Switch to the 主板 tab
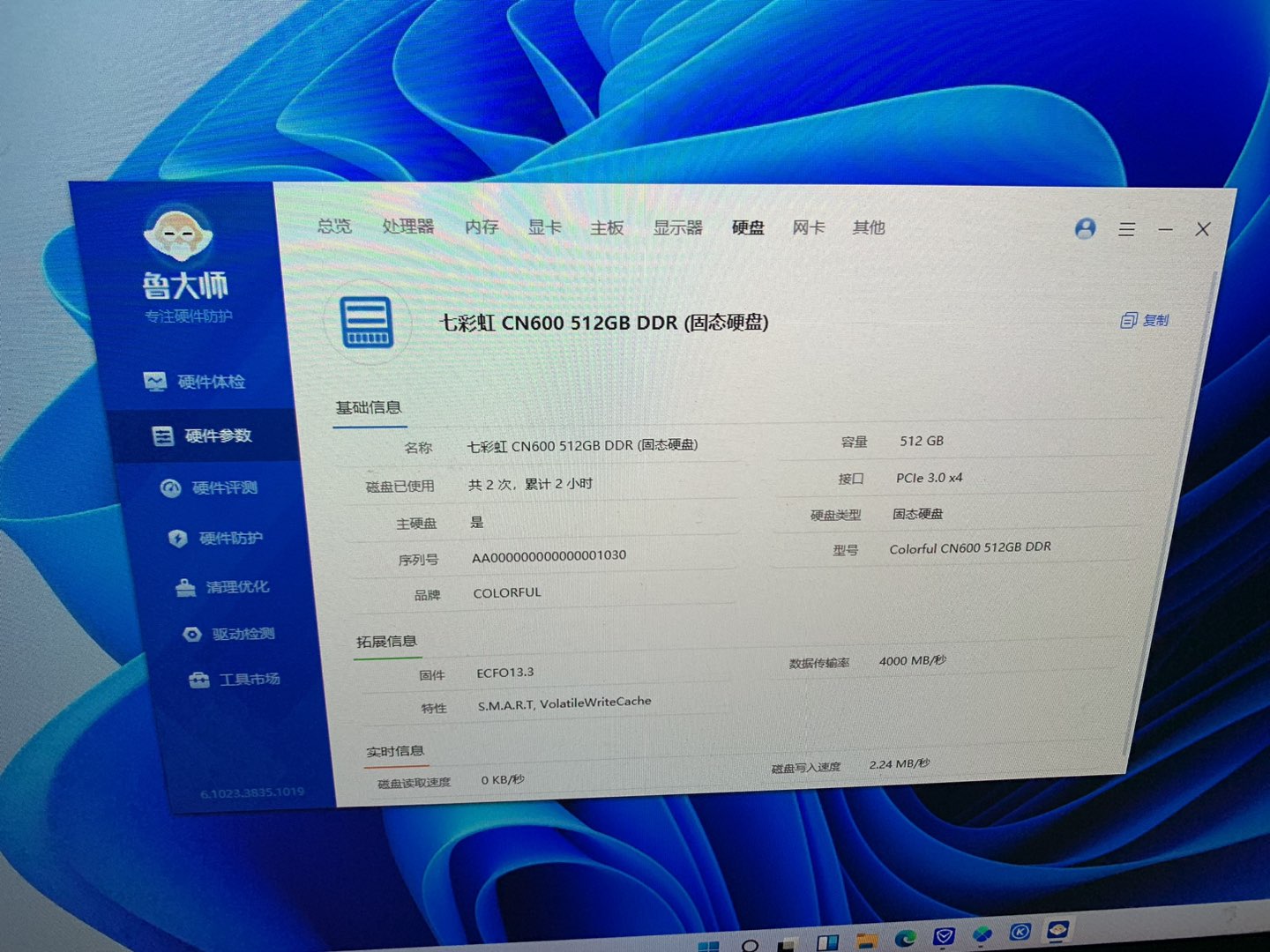The width and height of the screenshot is (1270, 952). point(607,227)
